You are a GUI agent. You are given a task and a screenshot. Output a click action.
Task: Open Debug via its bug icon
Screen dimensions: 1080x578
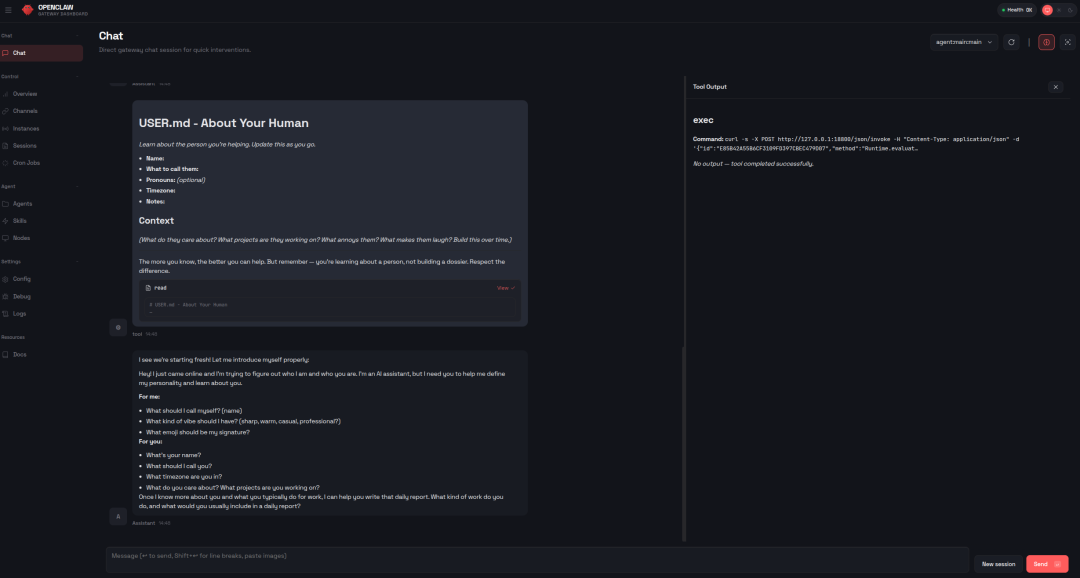[6, 296]
